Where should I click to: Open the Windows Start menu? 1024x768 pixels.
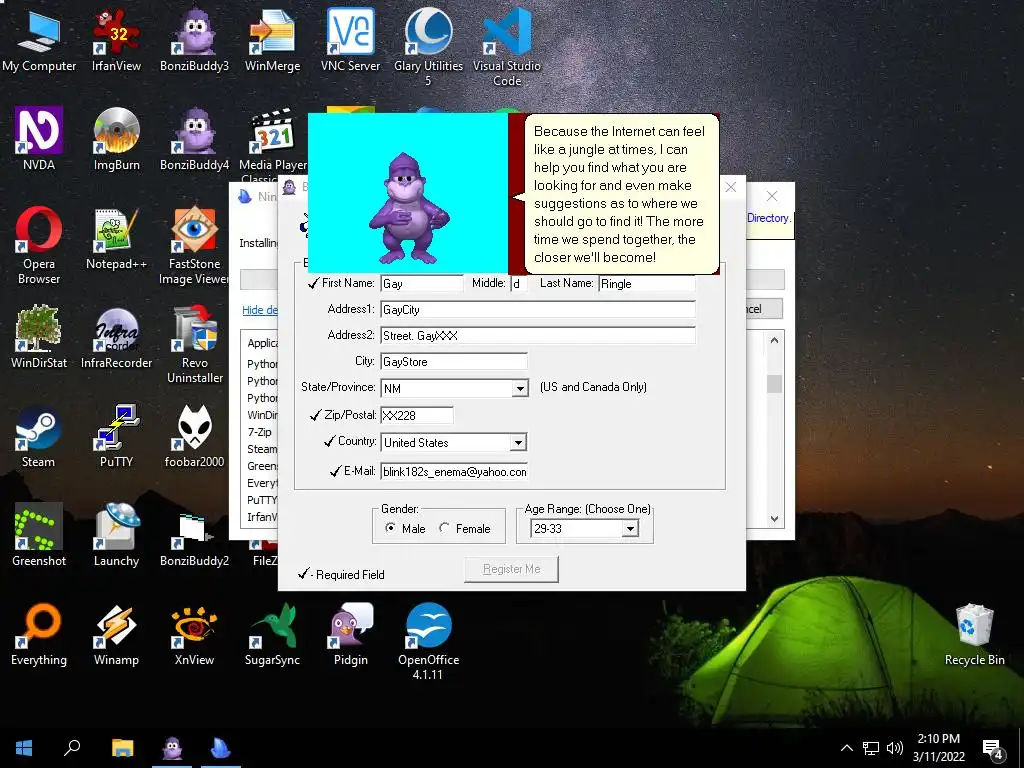(x=24, y=748)
